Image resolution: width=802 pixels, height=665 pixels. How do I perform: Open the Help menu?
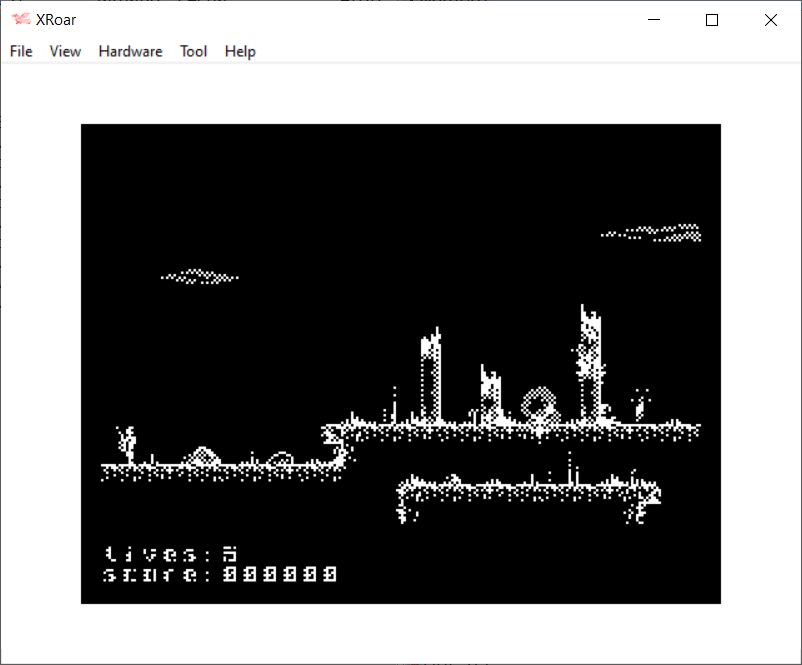click(x=240, y=51)
